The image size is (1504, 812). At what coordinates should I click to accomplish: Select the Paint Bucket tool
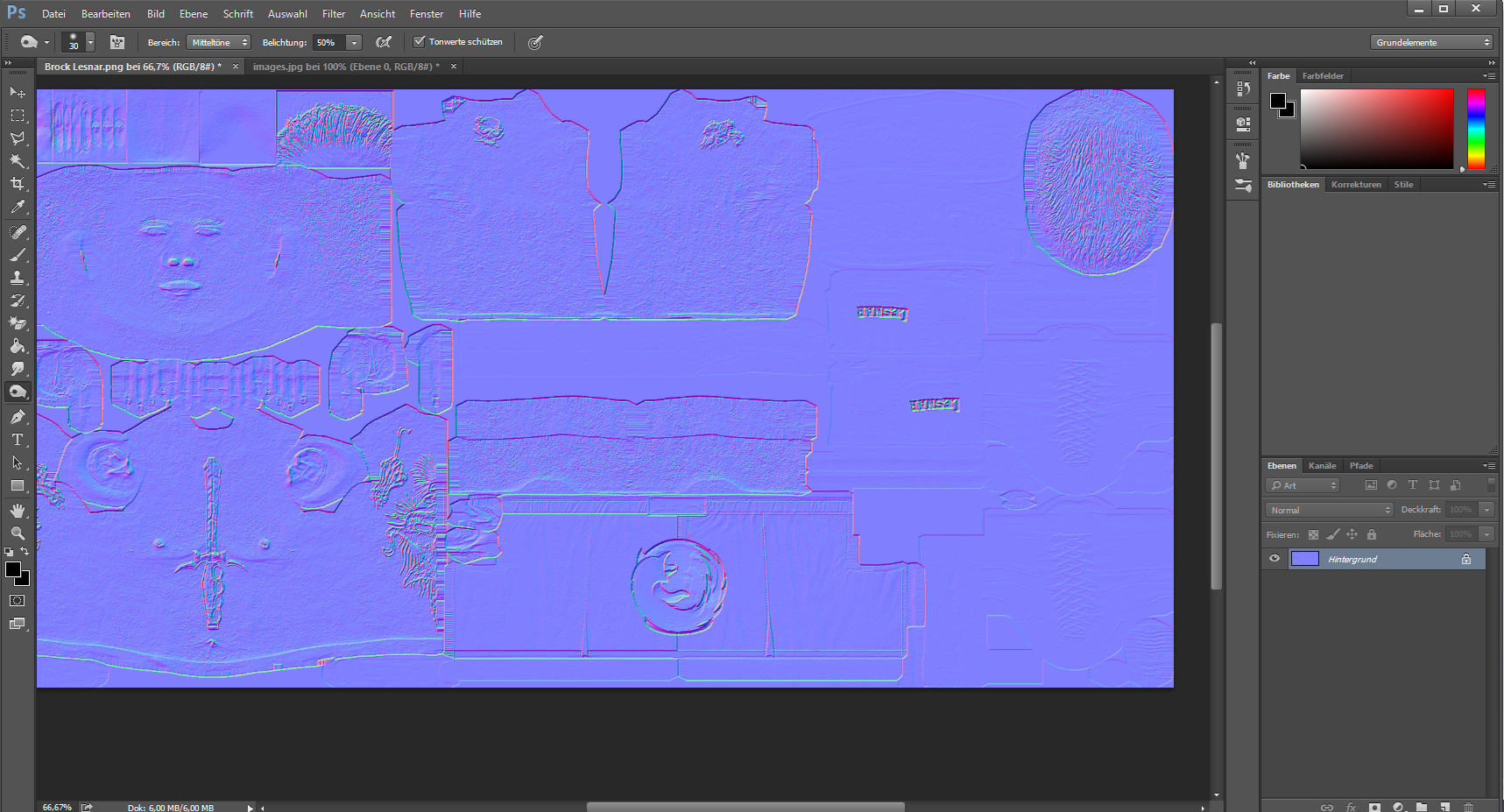coord(18,346)
